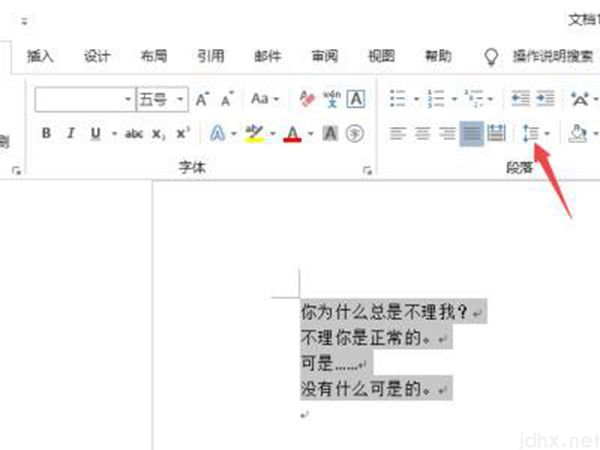
Task: Open text effects blue A tool
Action: pos(218,133)
